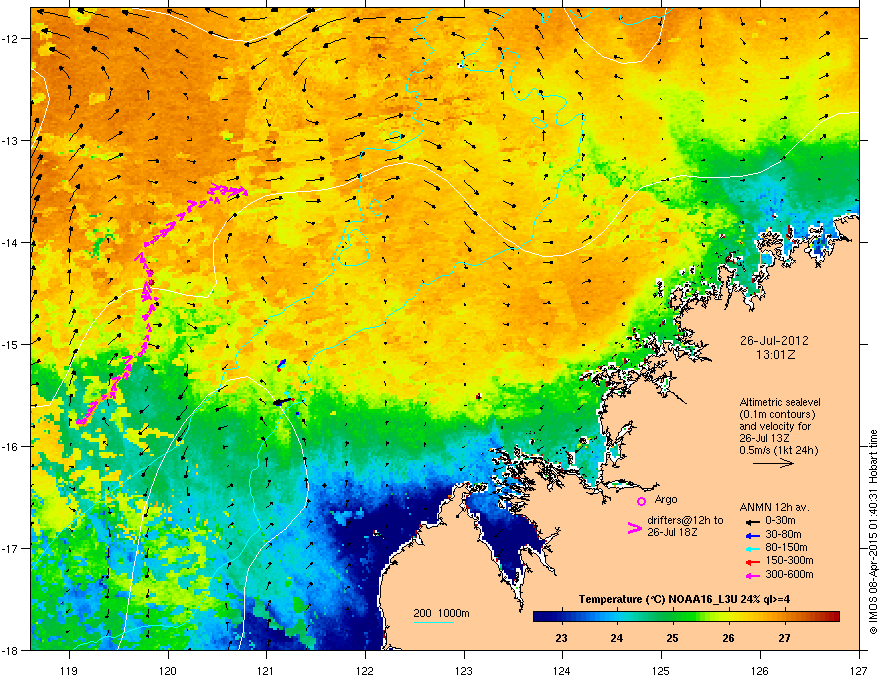The image size is (880, 680).
Task: Click the time text 13:01Z
Action: pyautogui.click(x=775, y=355)
